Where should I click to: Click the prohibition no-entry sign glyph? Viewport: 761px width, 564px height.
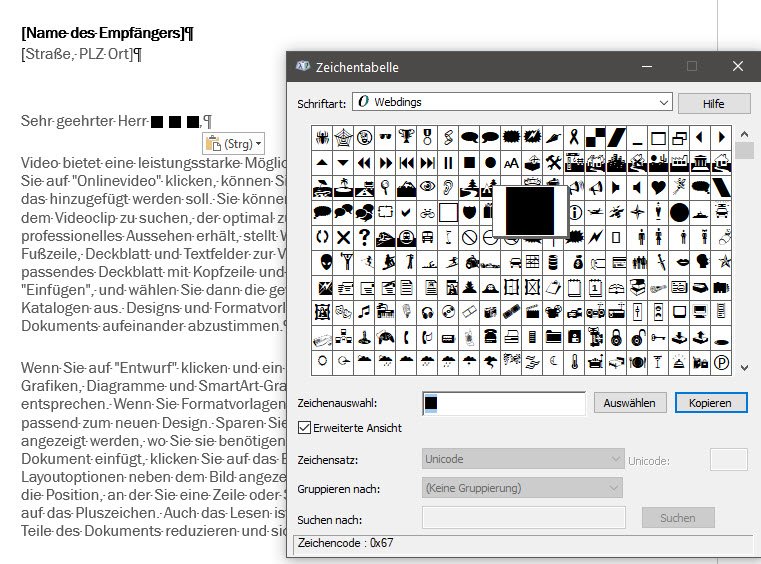coord(469,237)
